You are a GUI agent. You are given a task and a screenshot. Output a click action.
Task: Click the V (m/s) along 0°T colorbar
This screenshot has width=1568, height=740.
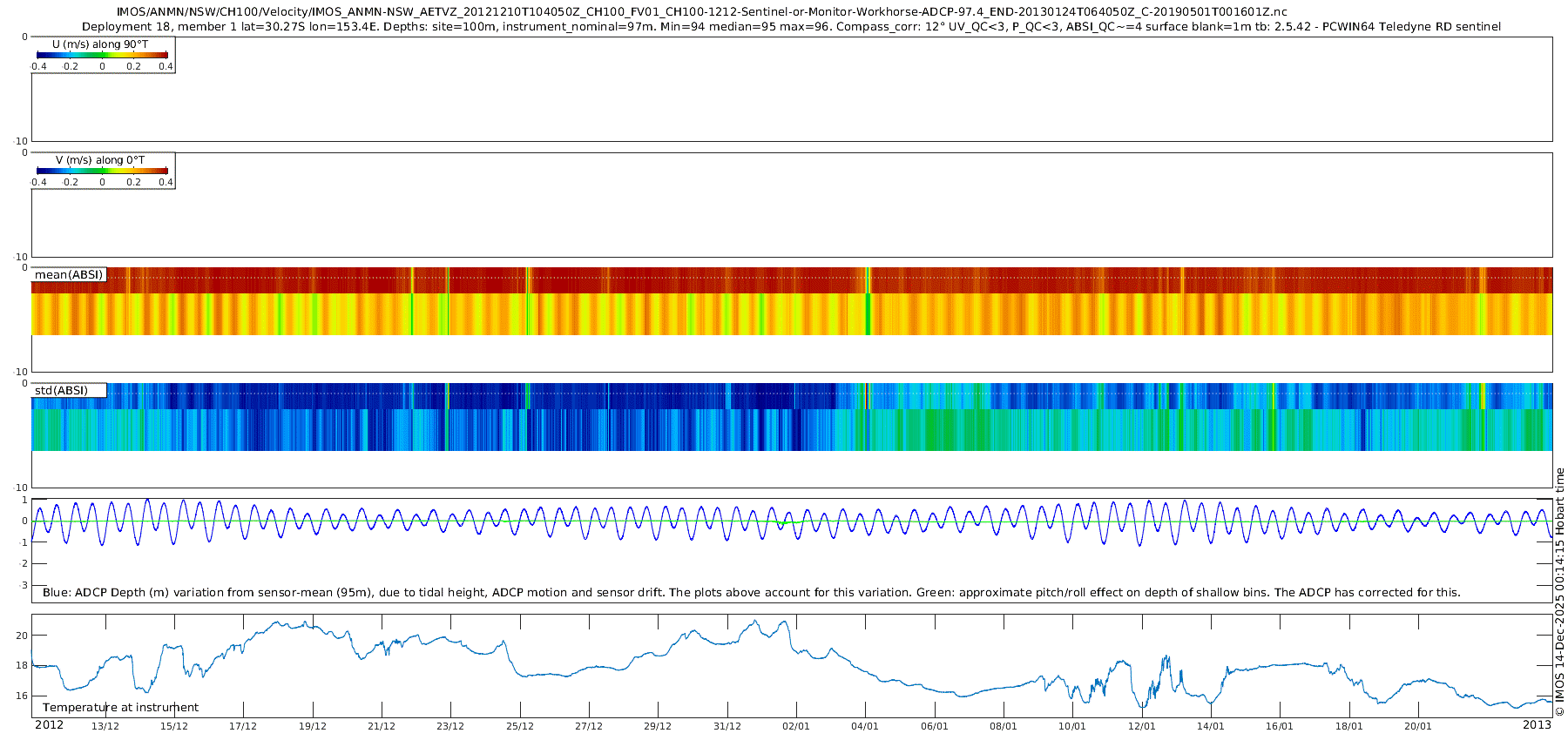click(103, 171)
